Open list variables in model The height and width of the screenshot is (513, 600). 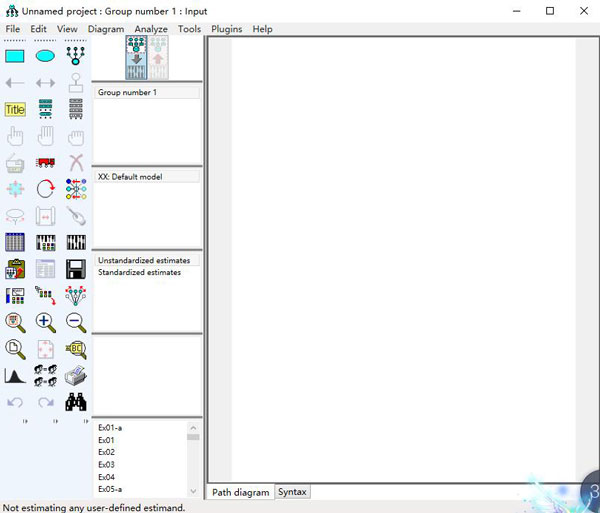pyautogui.click(x=45, y=109)
